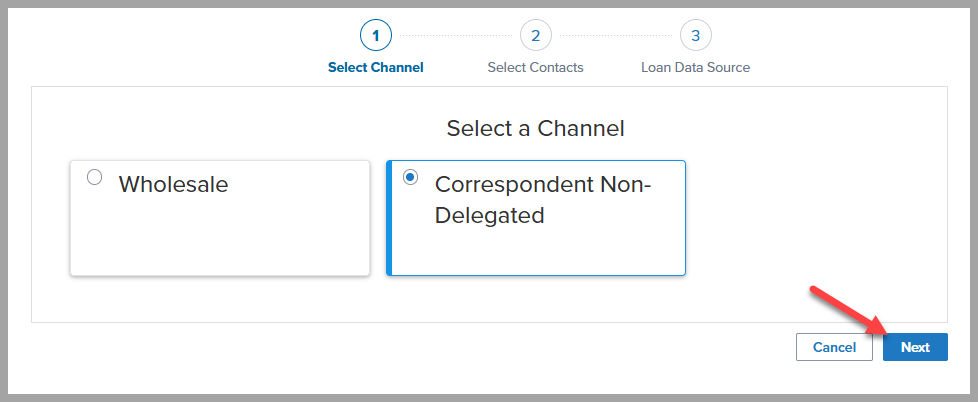Click the Wholesale channel label text

[173, 185]
